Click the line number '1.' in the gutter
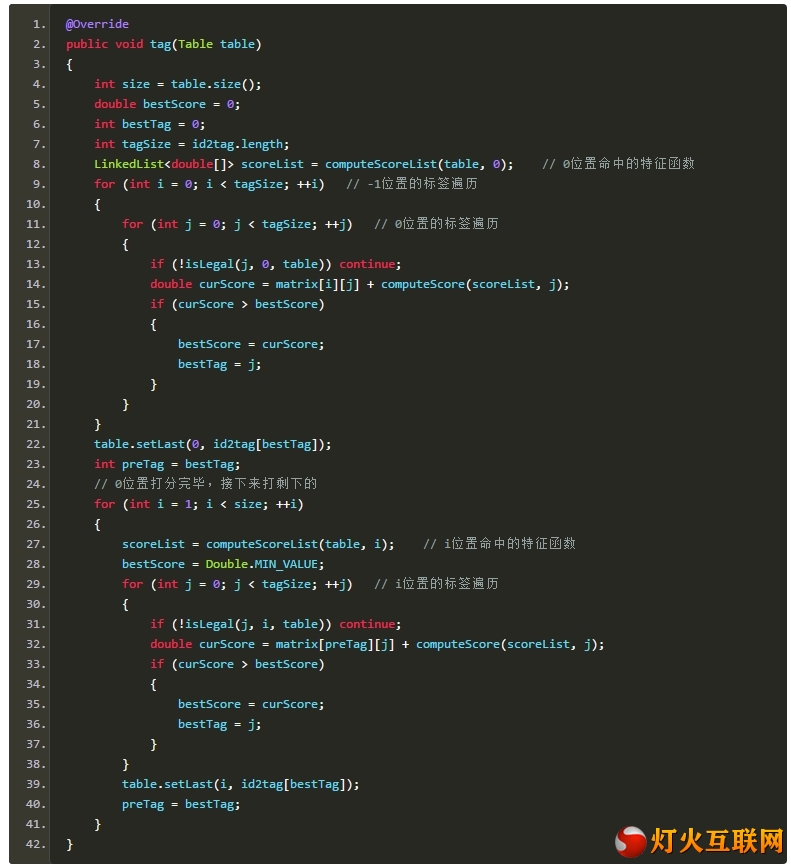Image resolution: width=791 pixels, height=866 pixels. (39, 24)
